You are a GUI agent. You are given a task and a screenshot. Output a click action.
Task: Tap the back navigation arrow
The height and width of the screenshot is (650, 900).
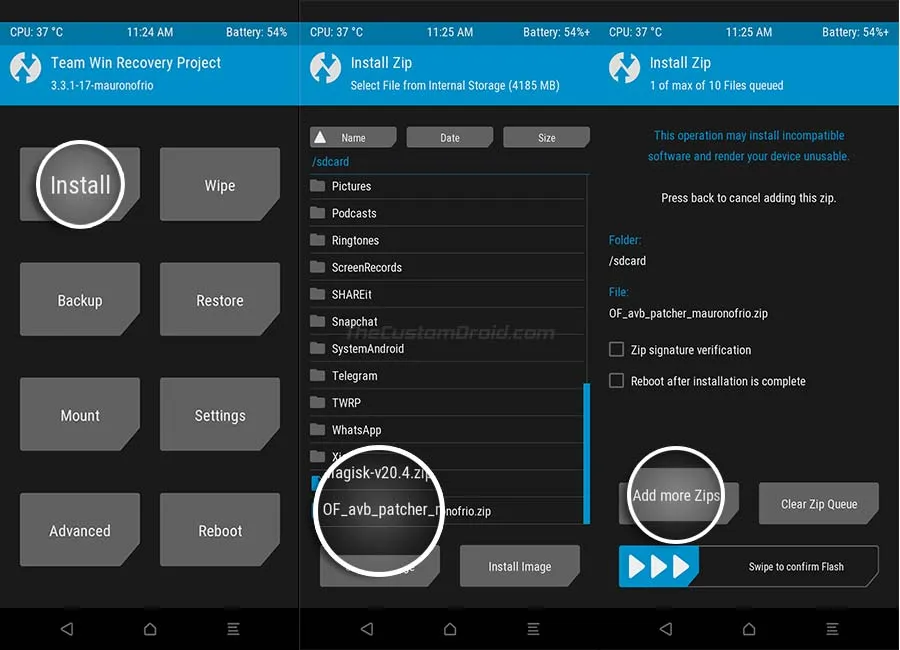pyautogui.click(x=66, y=629)
